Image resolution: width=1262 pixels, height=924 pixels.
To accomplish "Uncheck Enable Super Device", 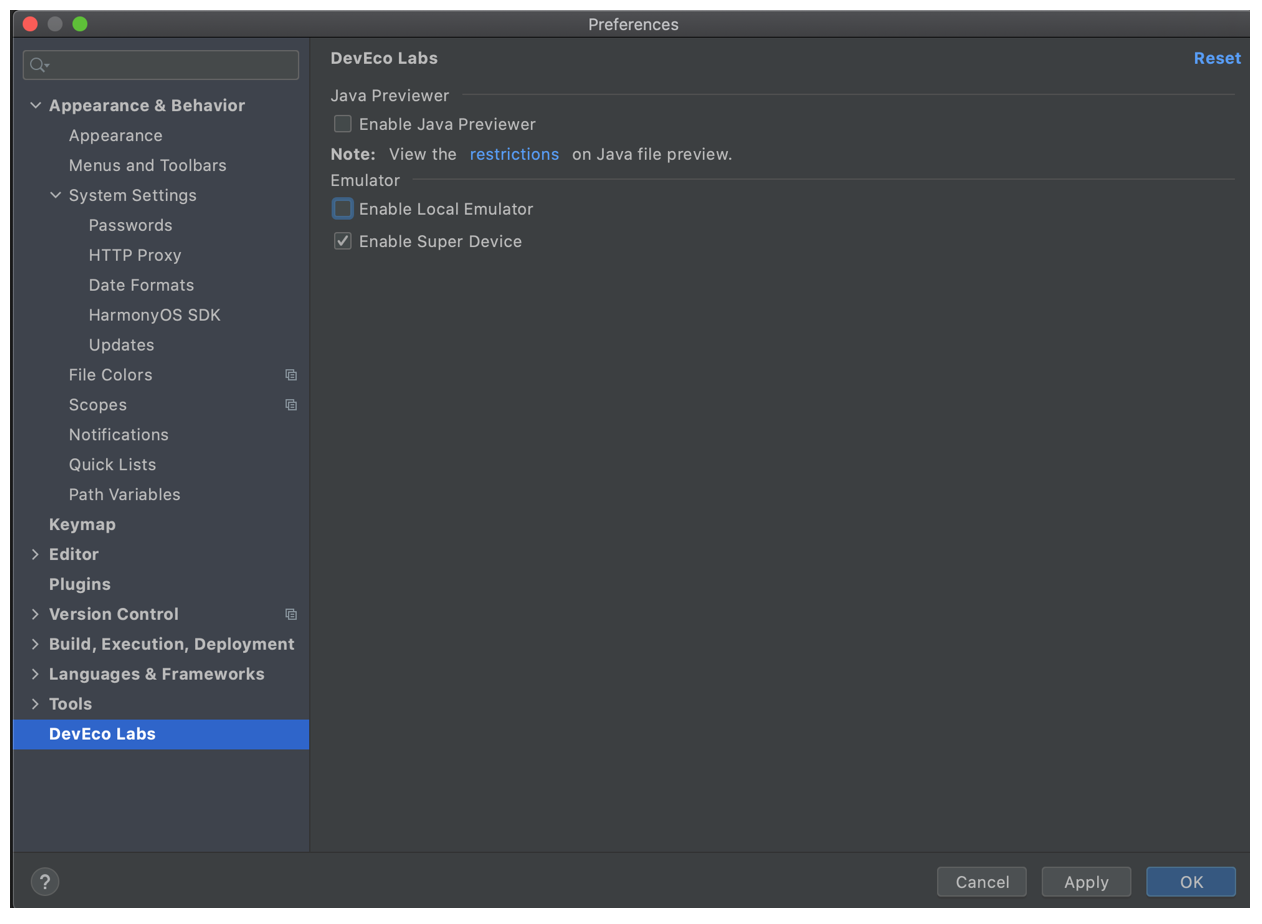I will [x=343, y=241].
